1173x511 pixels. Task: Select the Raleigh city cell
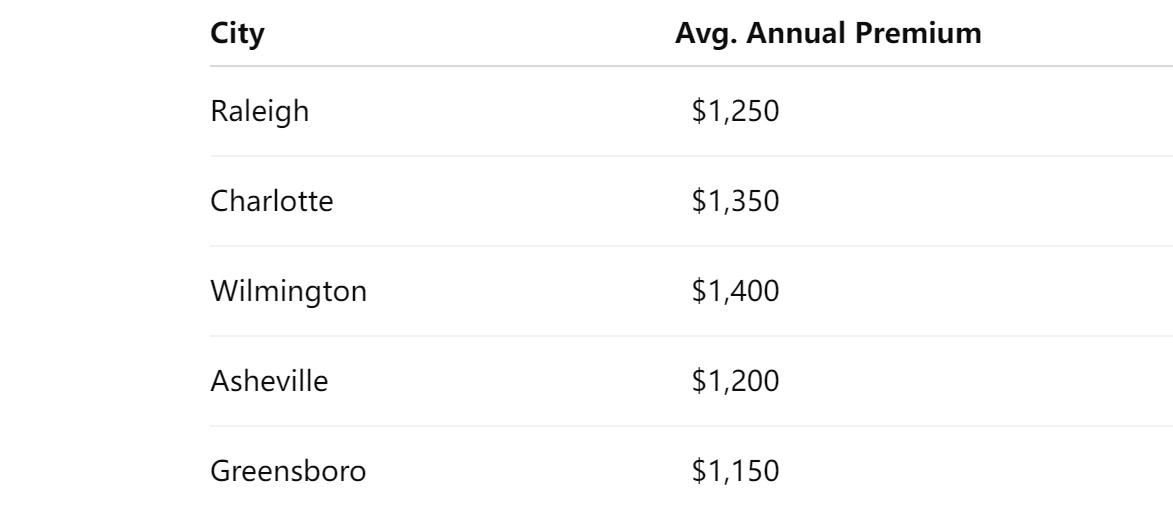260,111
